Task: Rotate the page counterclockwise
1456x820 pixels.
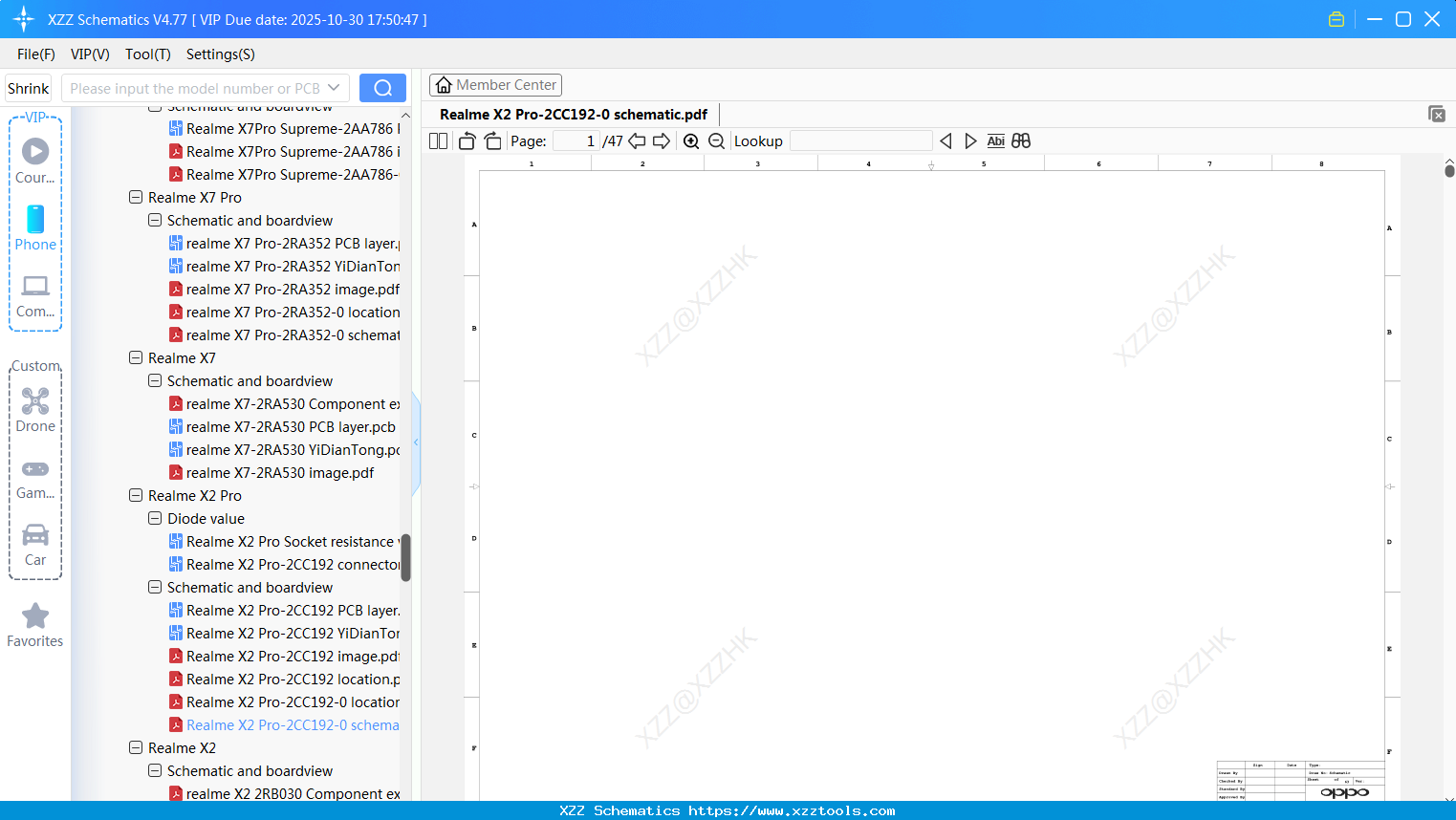Action: (467, 141)
